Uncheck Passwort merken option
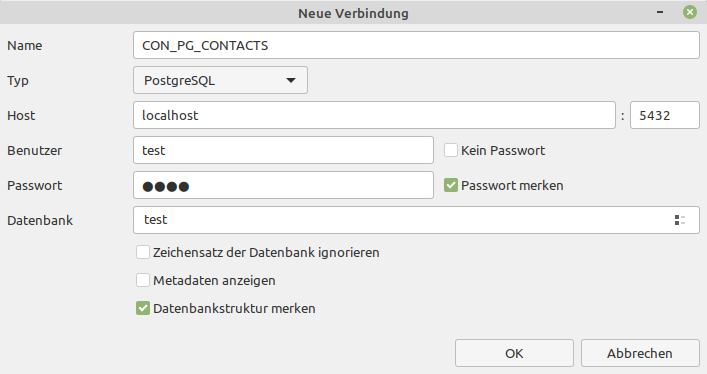The height and width of the screenshot is (374, 707). click(451, 185)
